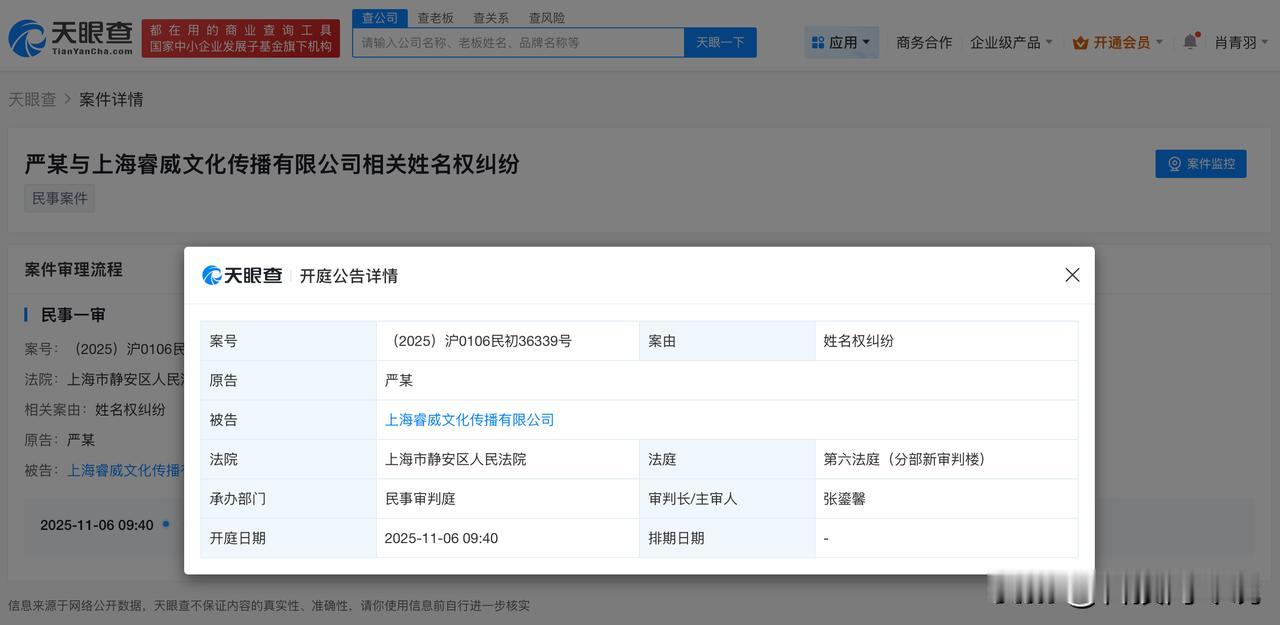Click the 案件审理流程 heading
Viewport: 1280px width, 625px height.
point(74,269)
